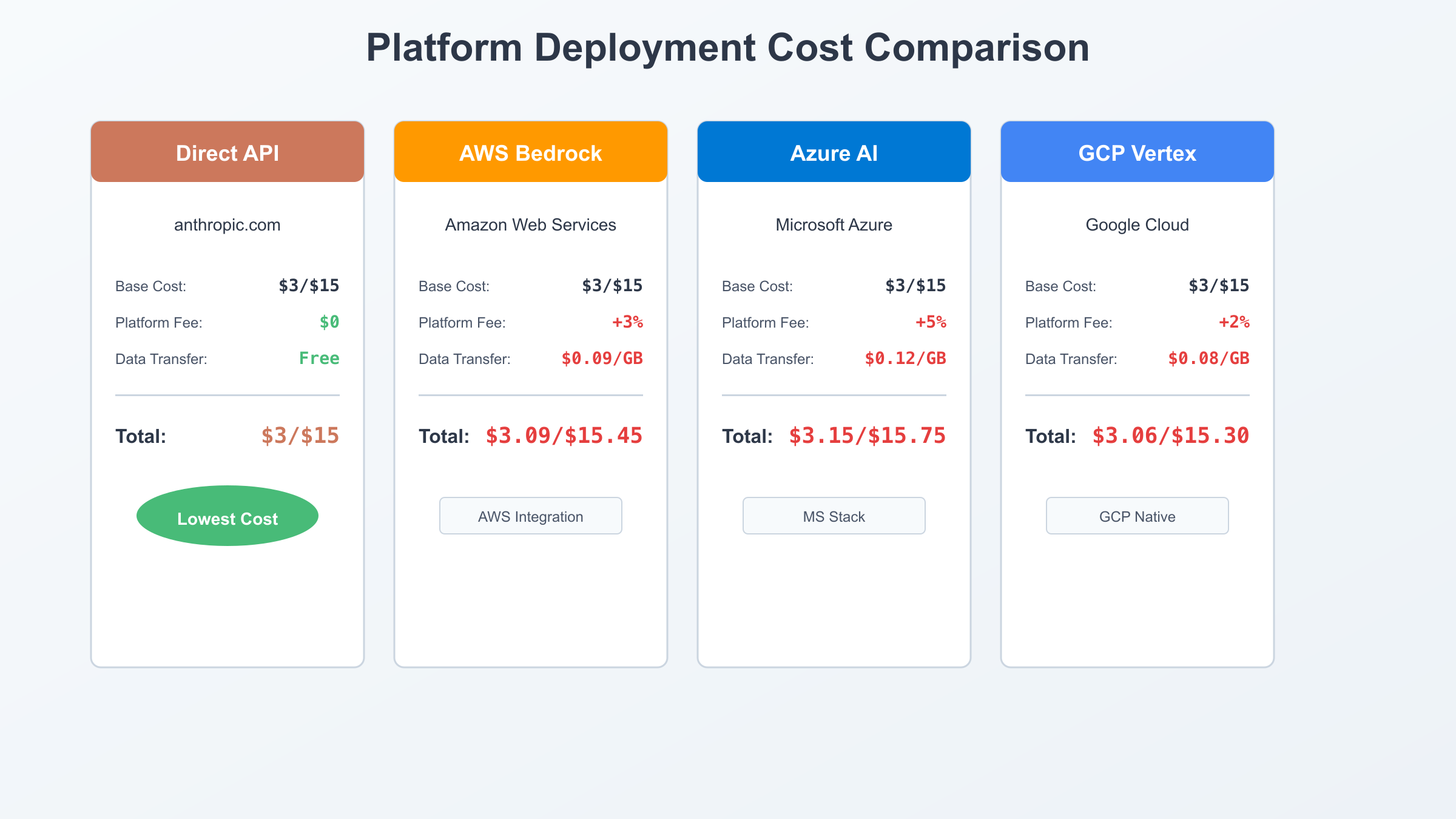
Task: Click the Free data transfer value
Action: point(319,359)
